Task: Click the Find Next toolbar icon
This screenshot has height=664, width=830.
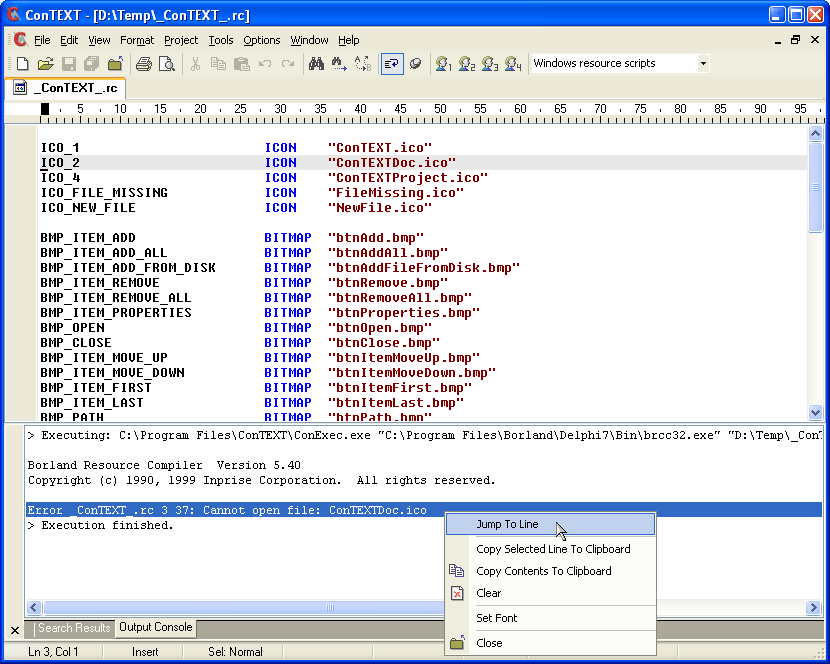Action: (x=339, y=64)
